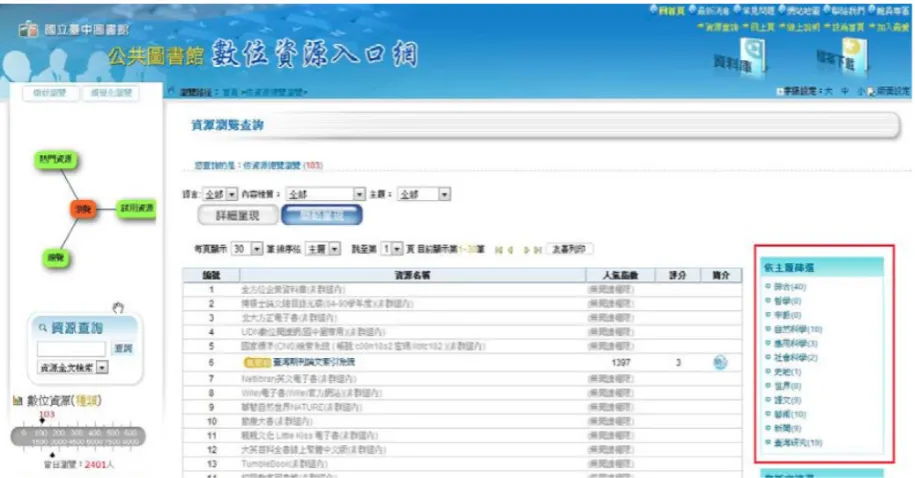Open the 語言 language dropdown

point(219,194)
